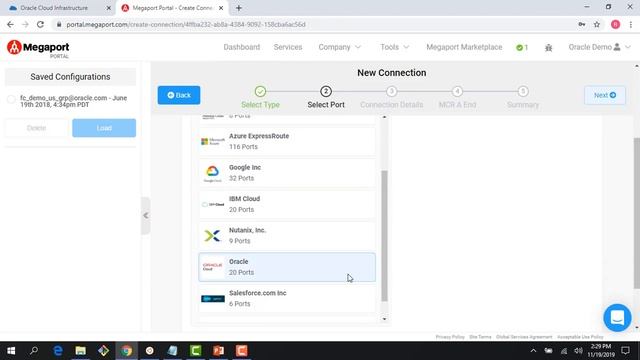Open Megaport Marketplace

464,47
